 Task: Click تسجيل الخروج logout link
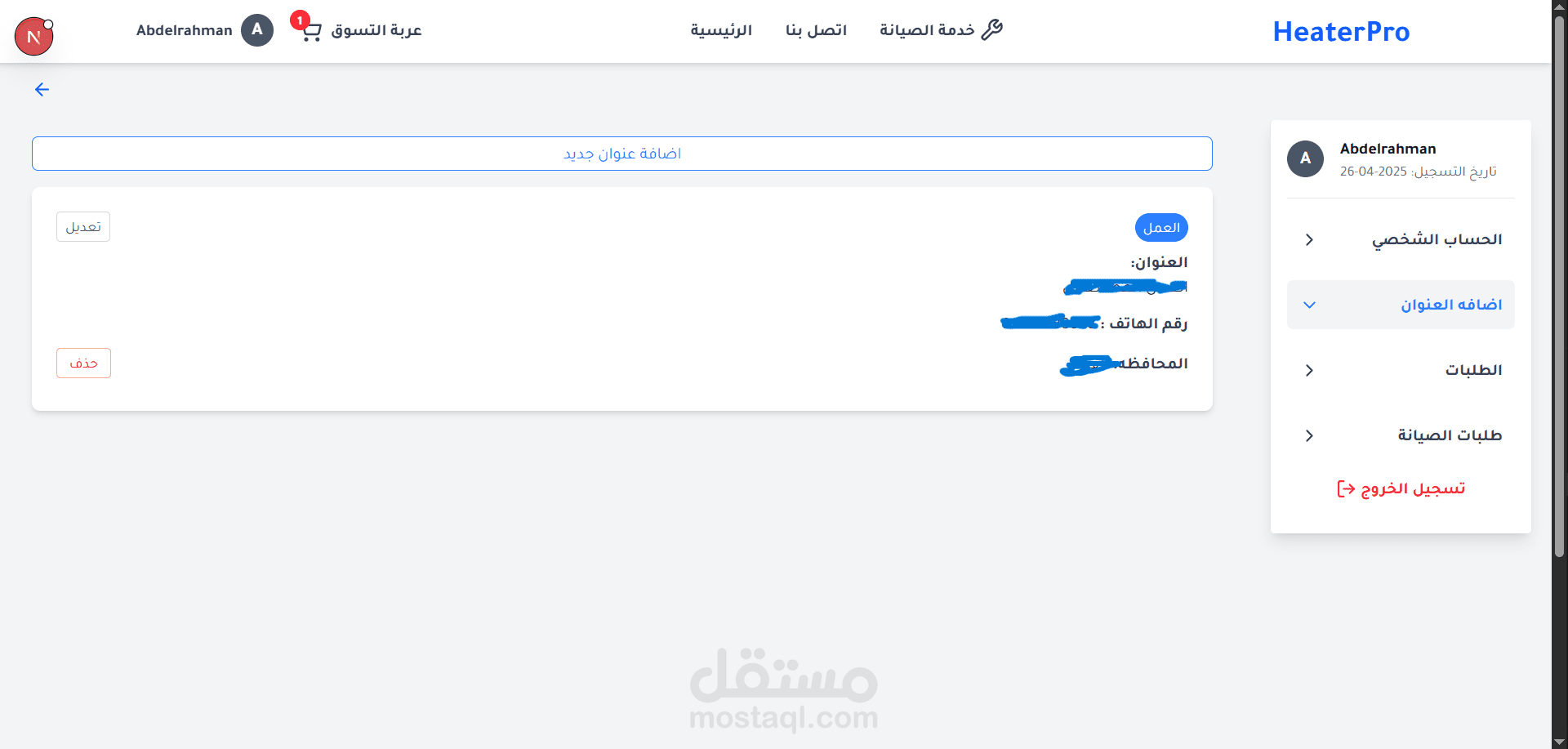(x=1401, y=488)
